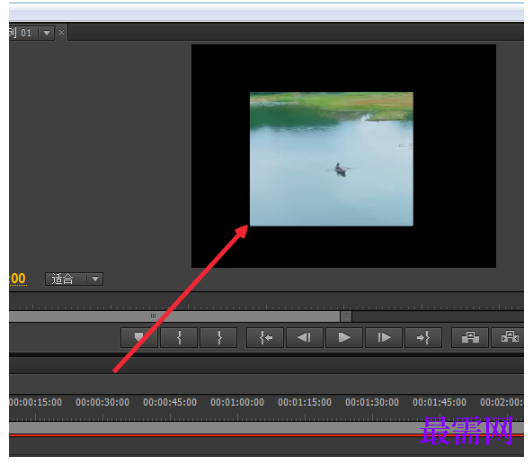The image size is (532, 462).
Task: Click the Extract button
Action: click(x=508, y=337)
